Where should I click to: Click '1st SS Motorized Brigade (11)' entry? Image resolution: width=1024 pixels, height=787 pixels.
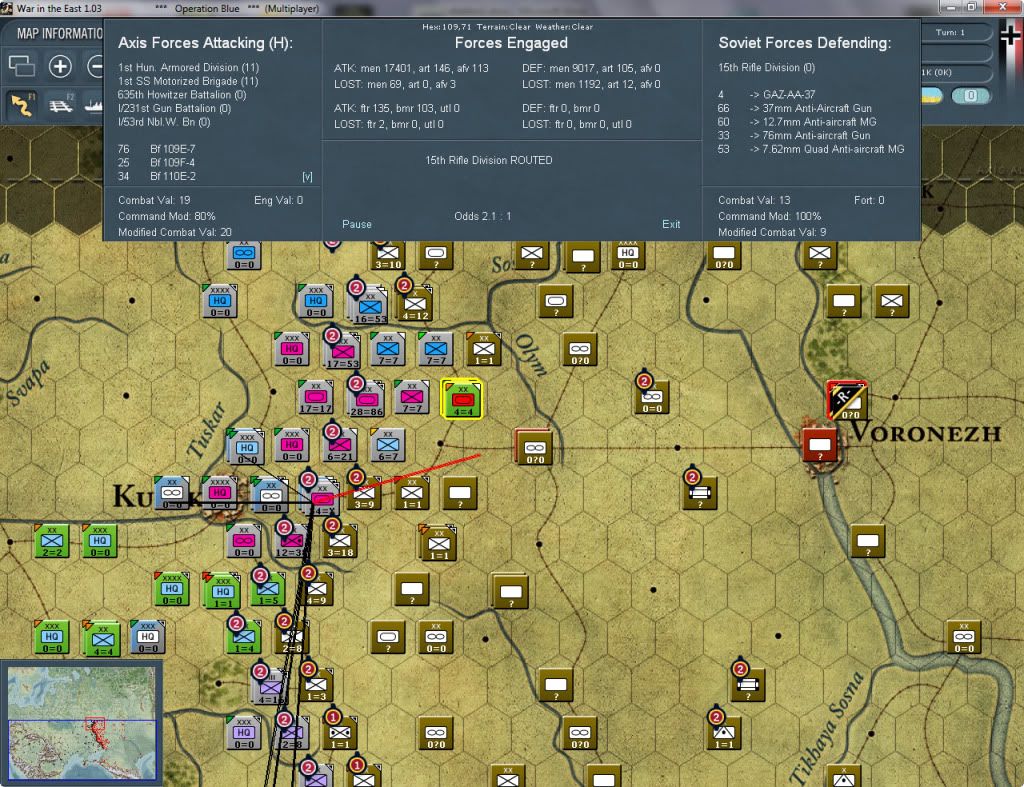(x=188, y=81)
